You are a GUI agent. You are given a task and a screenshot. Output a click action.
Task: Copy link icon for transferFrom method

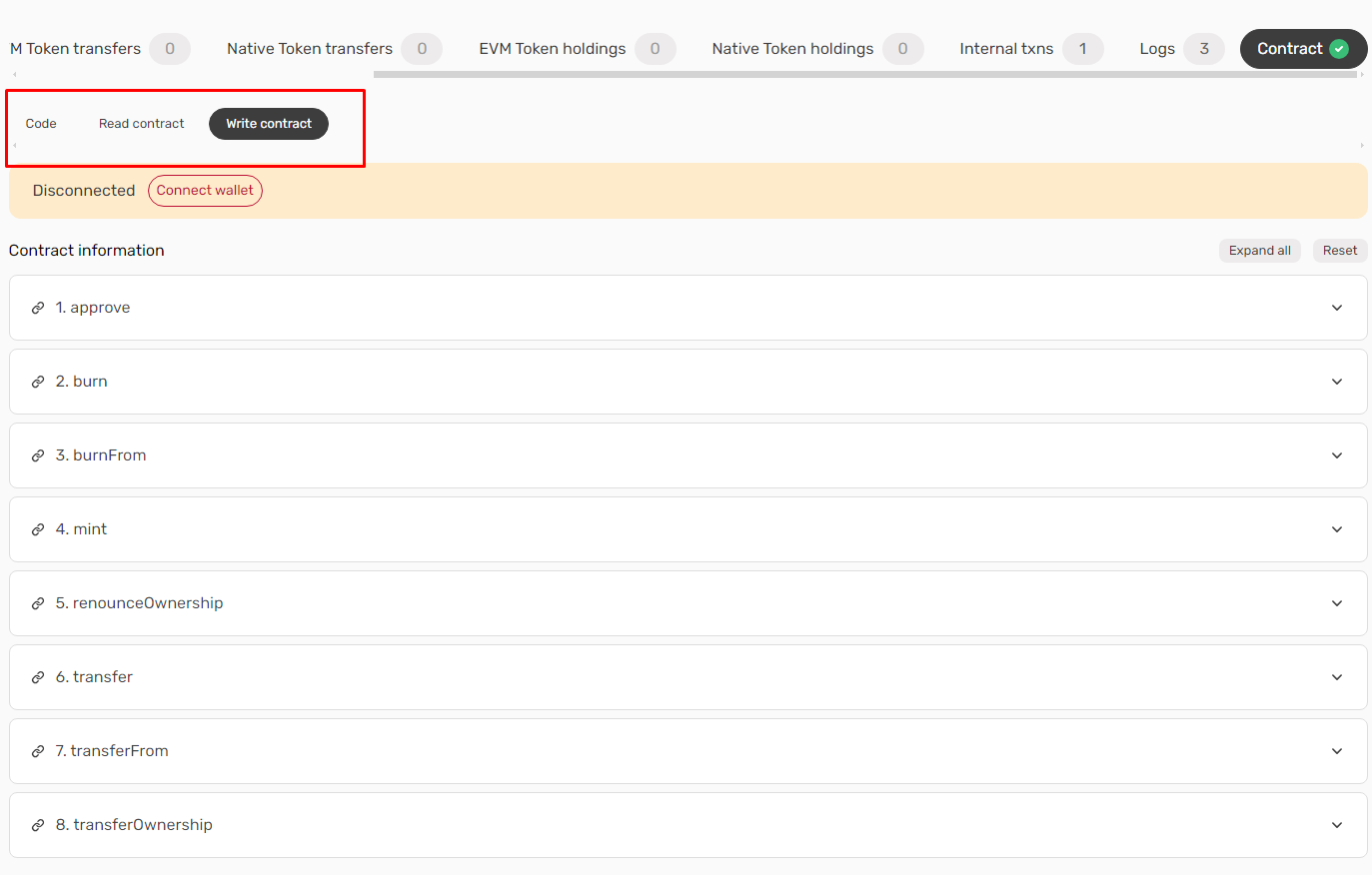(38, 751)
